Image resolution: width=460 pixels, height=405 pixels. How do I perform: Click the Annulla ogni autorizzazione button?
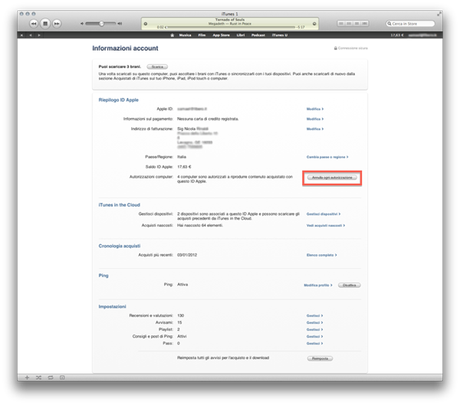tap(332, 178)
